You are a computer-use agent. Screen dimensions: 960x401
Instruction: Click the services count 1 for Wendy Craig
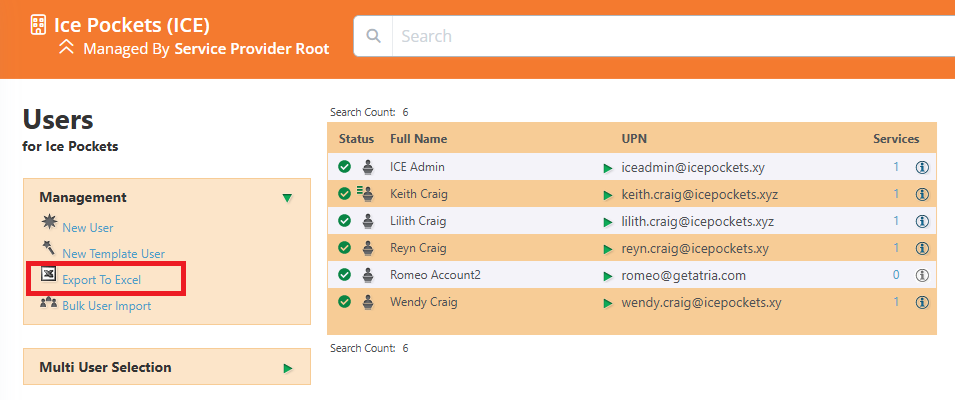[896, 302]
